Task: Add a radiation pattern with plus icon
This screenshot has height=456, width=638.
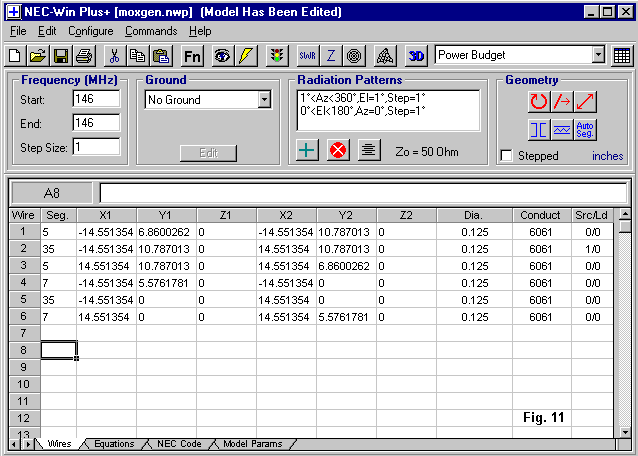Action: coord(308,150)
